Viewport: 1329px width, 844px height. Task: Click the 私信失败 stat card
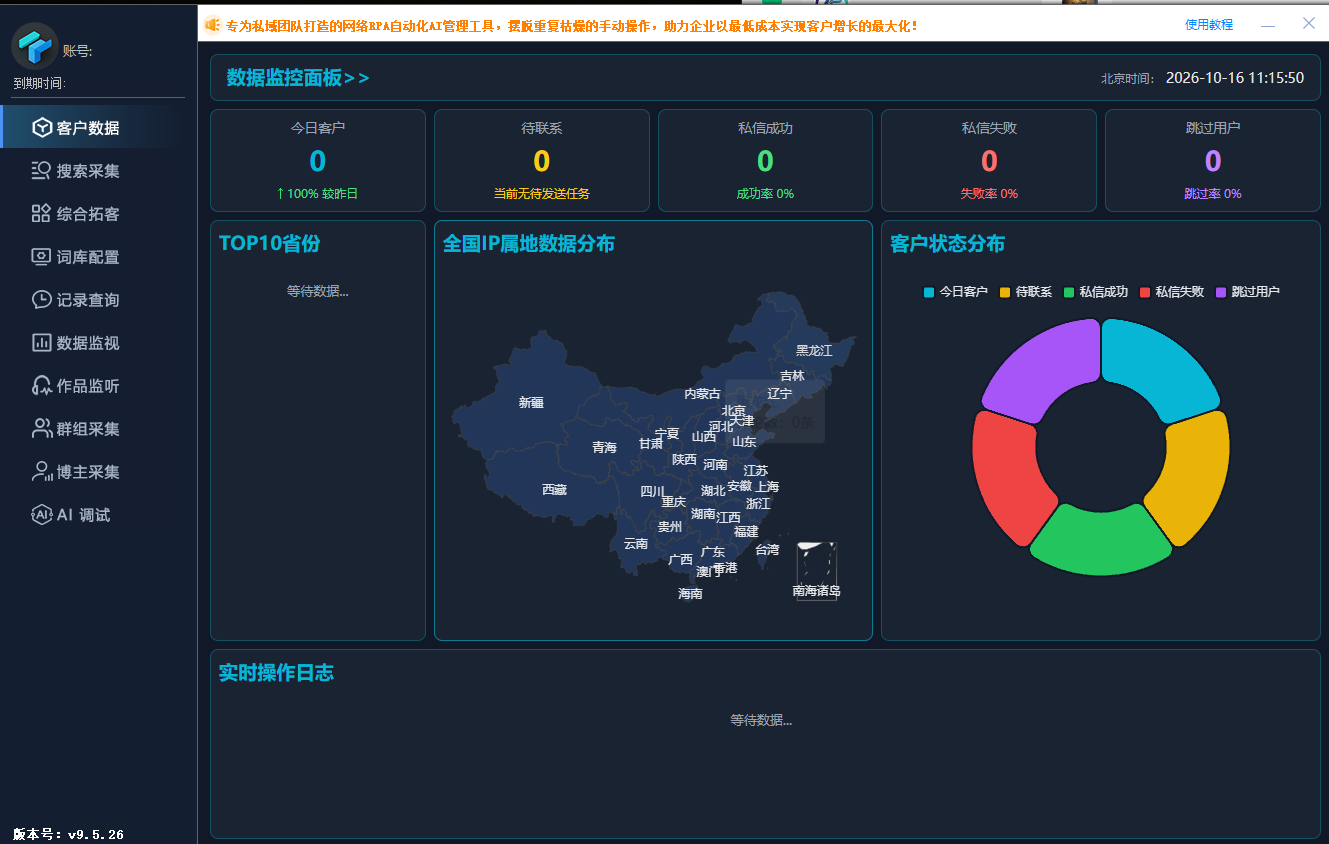point(989,160)
